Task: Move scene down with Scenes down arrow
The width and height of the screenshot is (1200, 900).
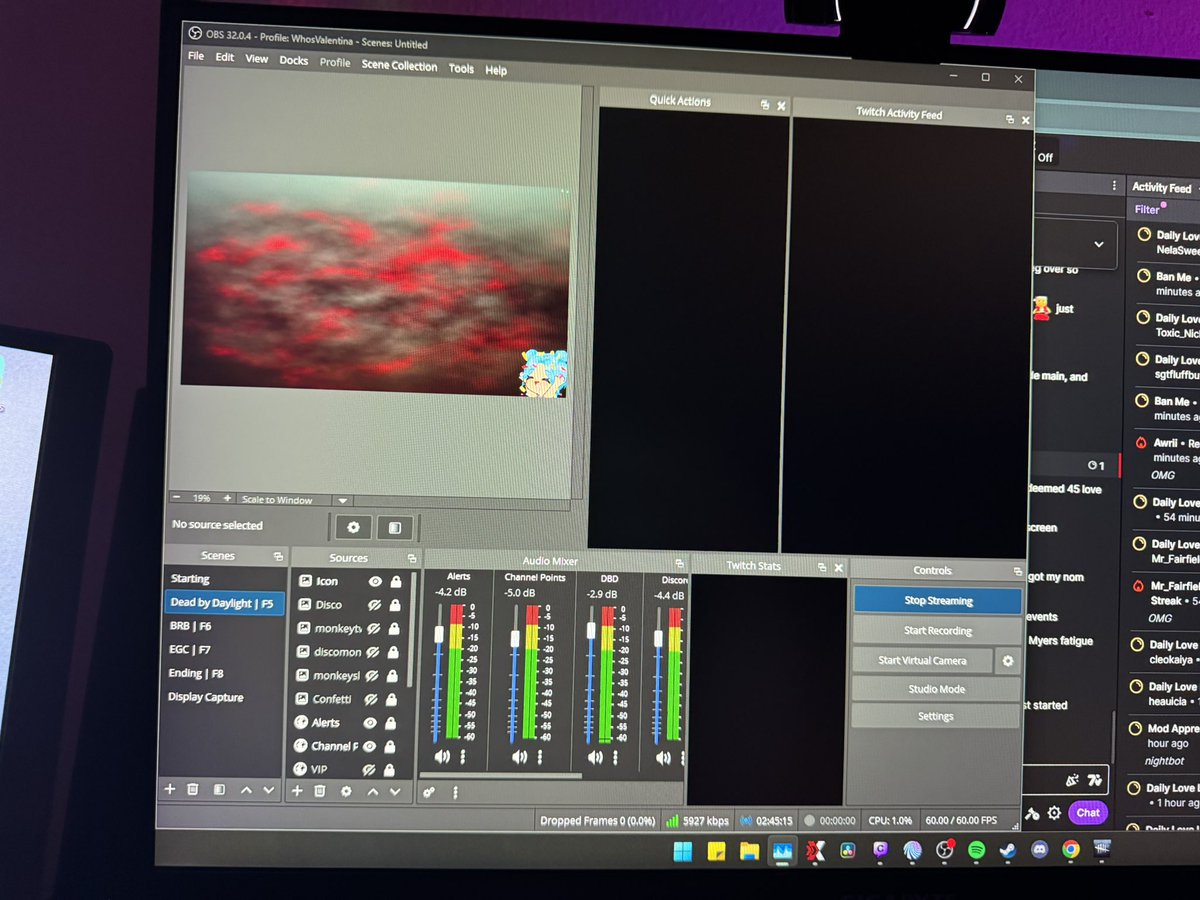Action: (268, 790)
